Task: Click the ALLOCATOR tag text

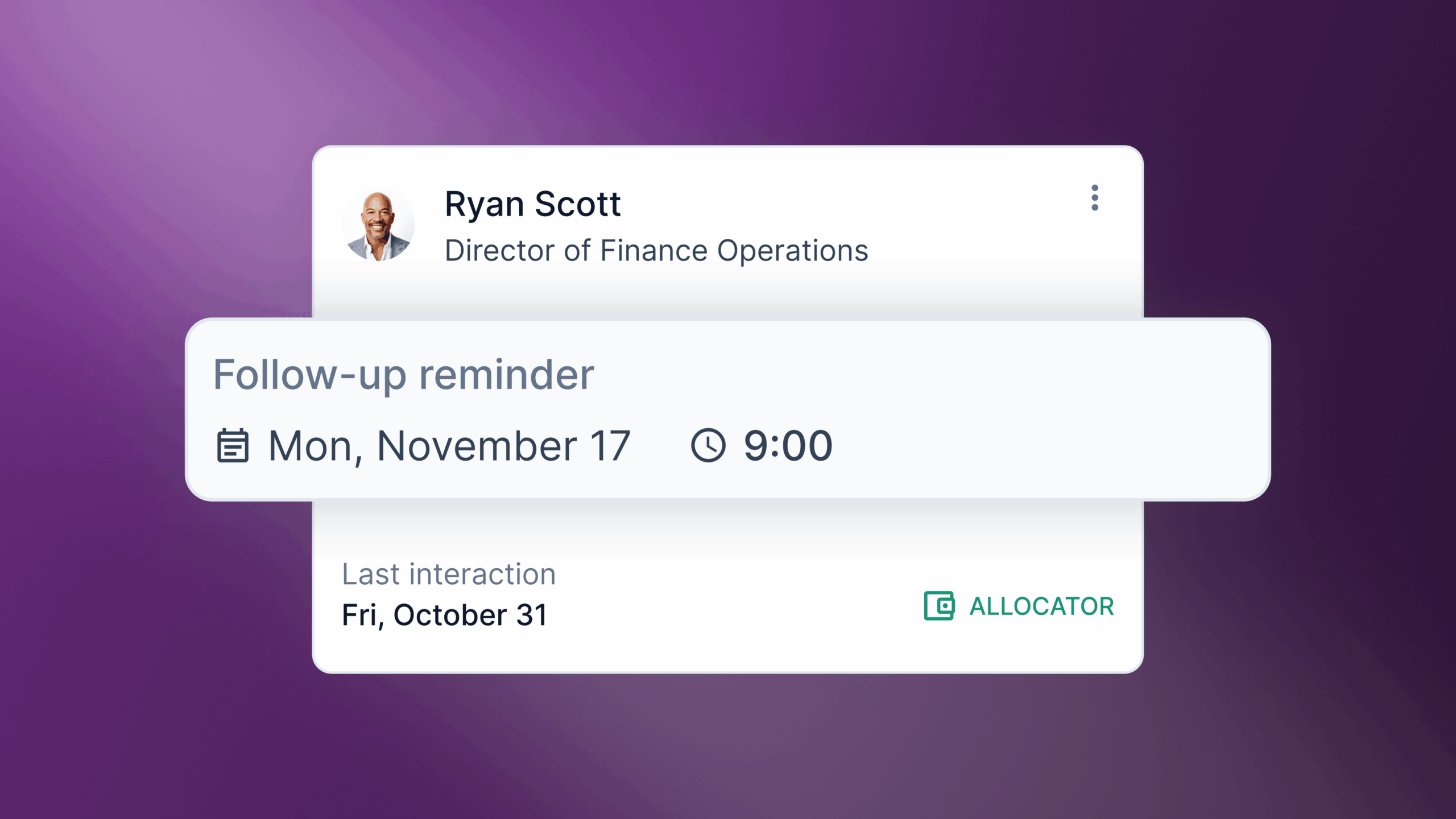Action: point(1041,606)
